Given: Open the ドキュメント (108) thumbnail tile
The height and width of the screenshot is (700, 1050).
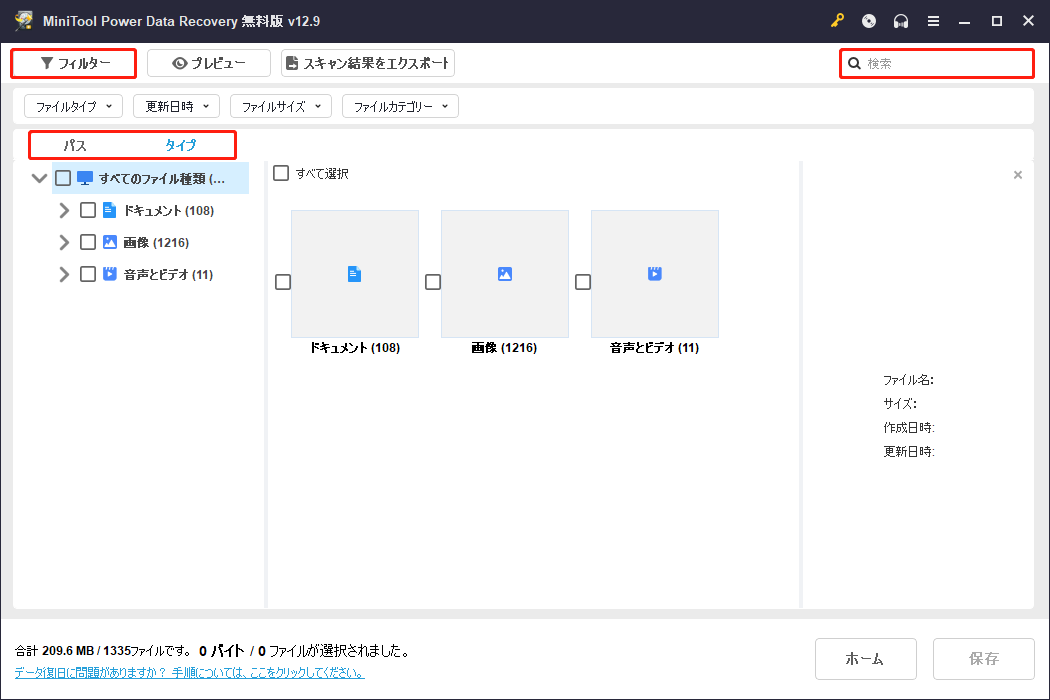Looking at the screenshot, I should (355, 274).
